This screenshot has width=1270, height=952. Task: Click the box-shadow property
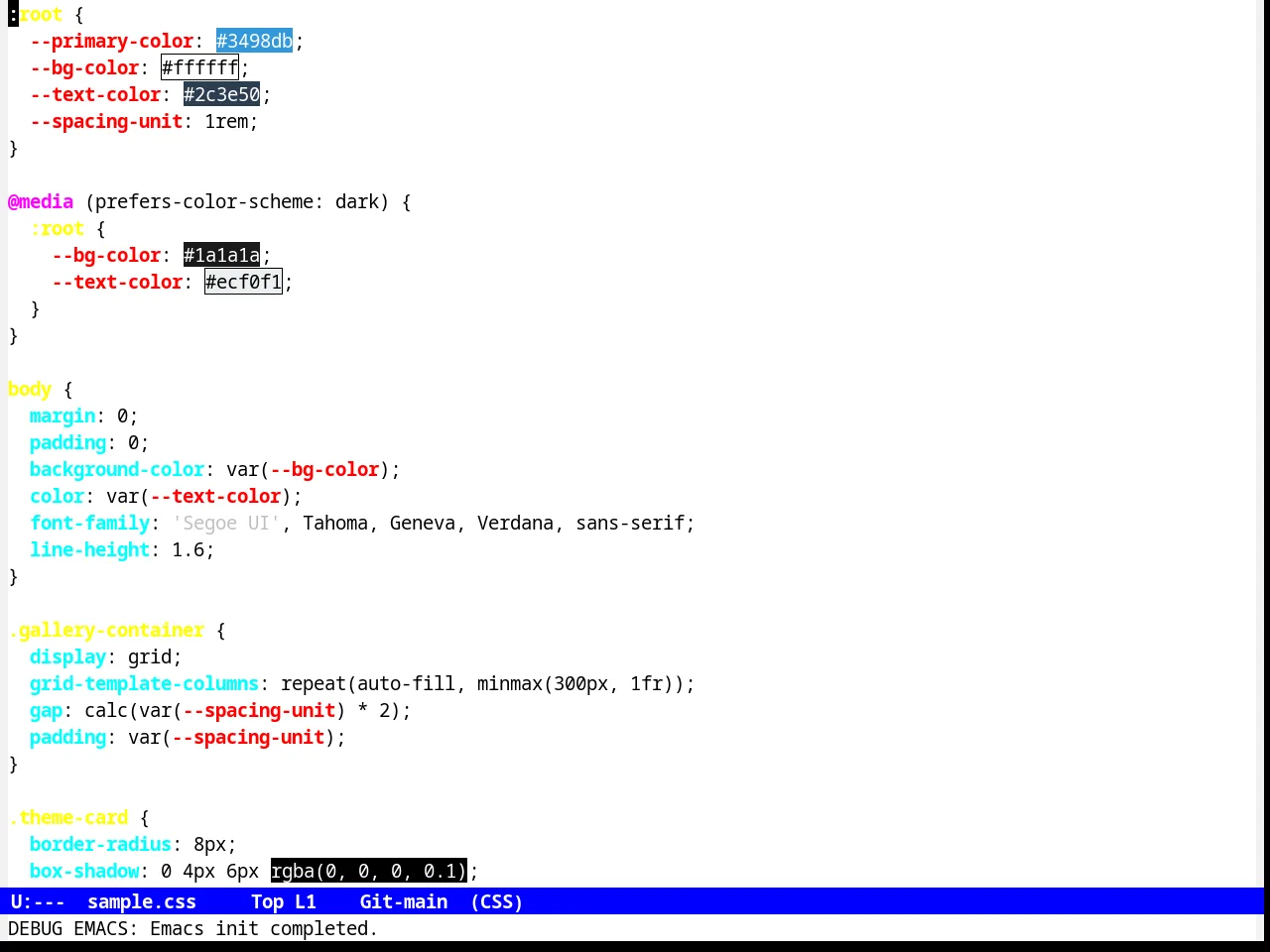click(x=84, y=871)
